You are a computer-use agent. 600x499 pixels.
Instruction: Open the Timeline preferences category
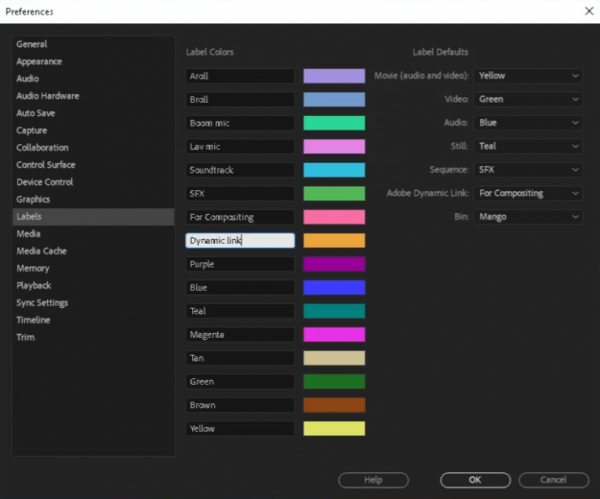pos(34,320)
